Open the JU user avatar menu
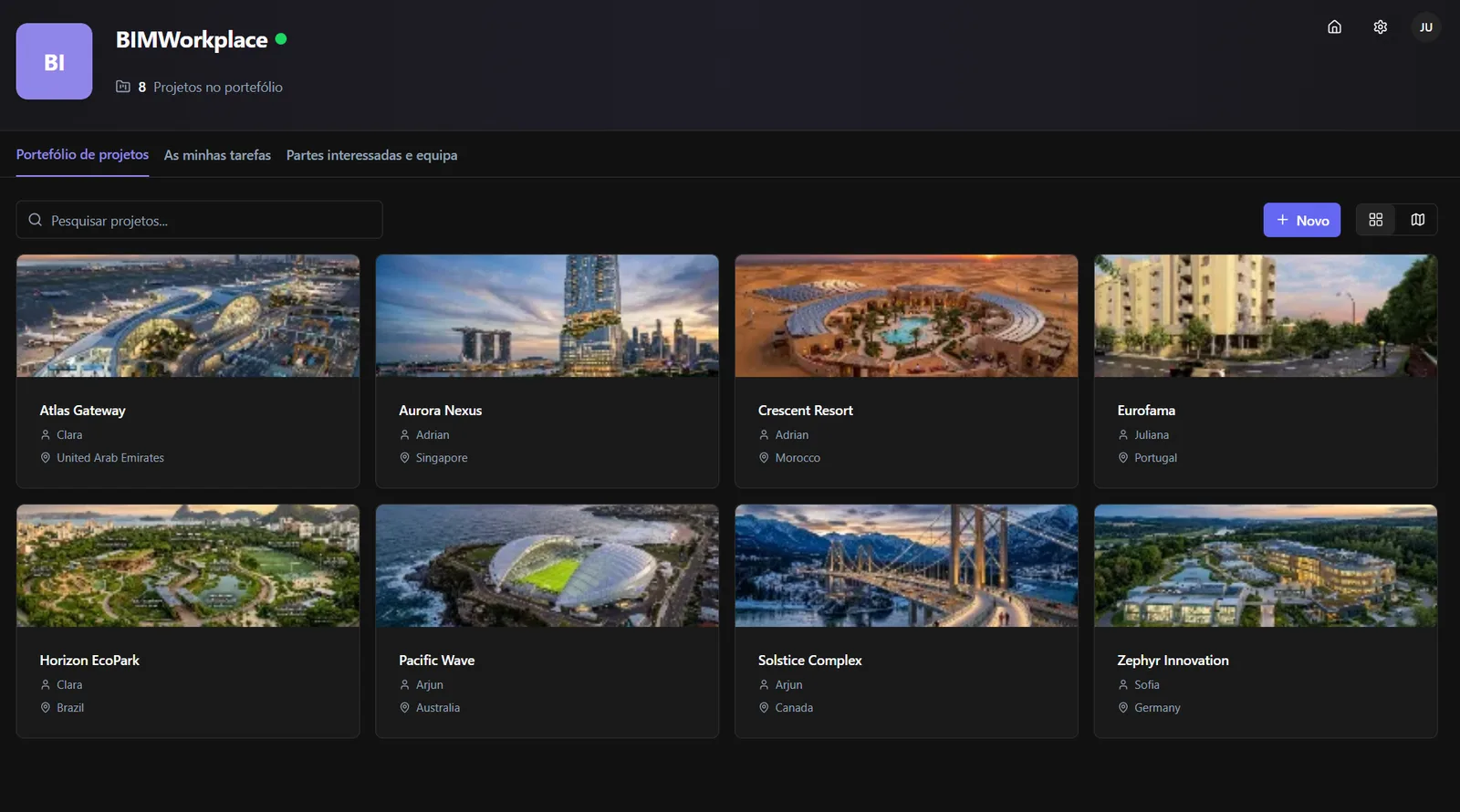 tap(1425, 27)
